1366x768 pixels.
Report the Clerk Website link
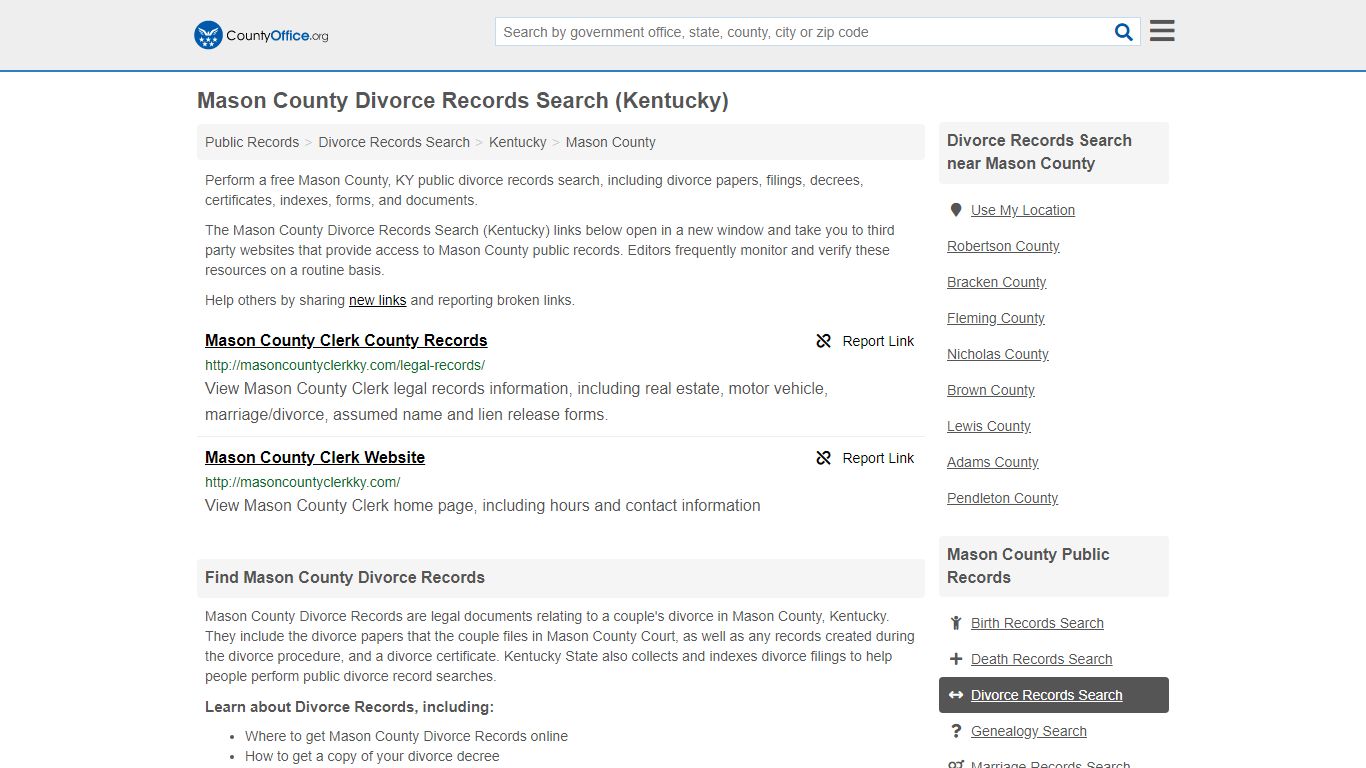[x=865, y=458]
